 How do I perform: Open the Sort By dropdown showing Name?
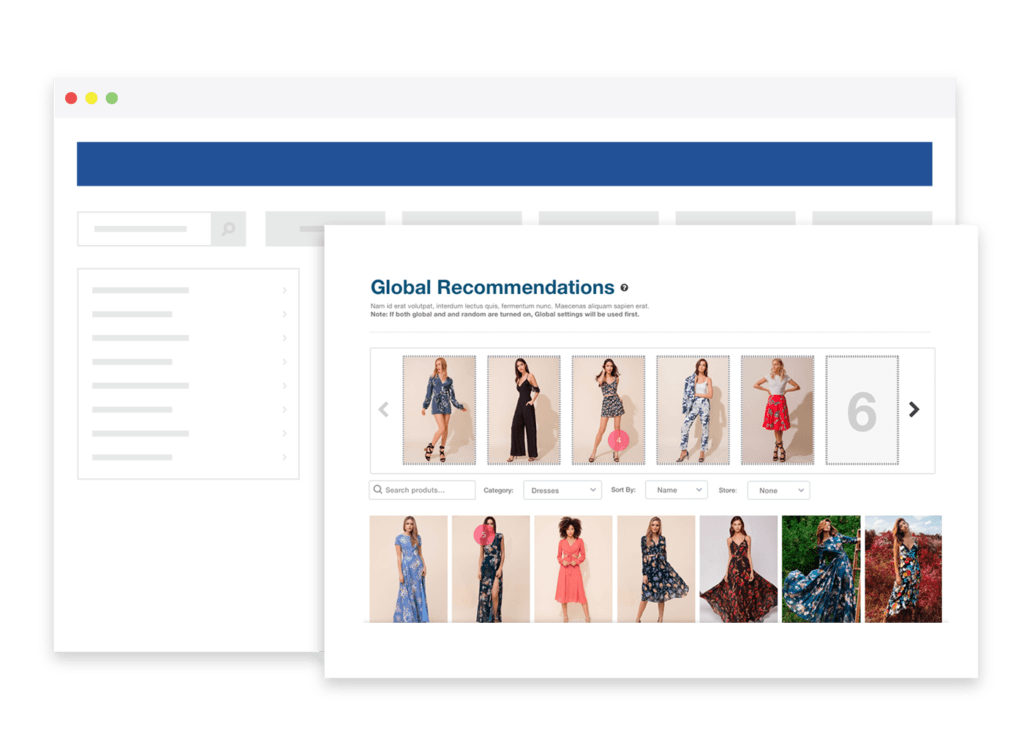[676, 490]
